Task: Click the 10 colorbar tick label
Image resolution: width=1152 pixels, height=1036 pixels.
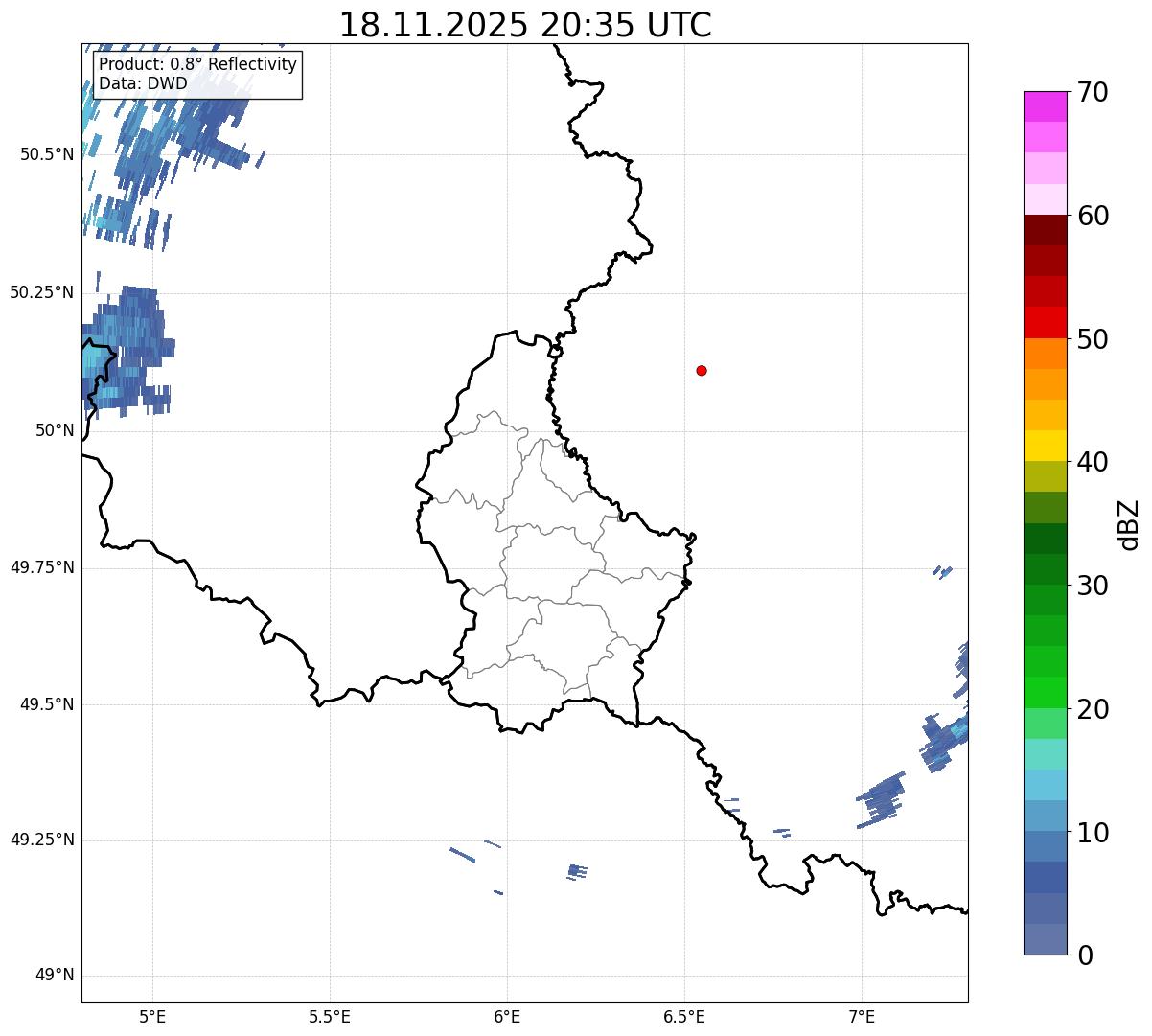Action: 1093,833
